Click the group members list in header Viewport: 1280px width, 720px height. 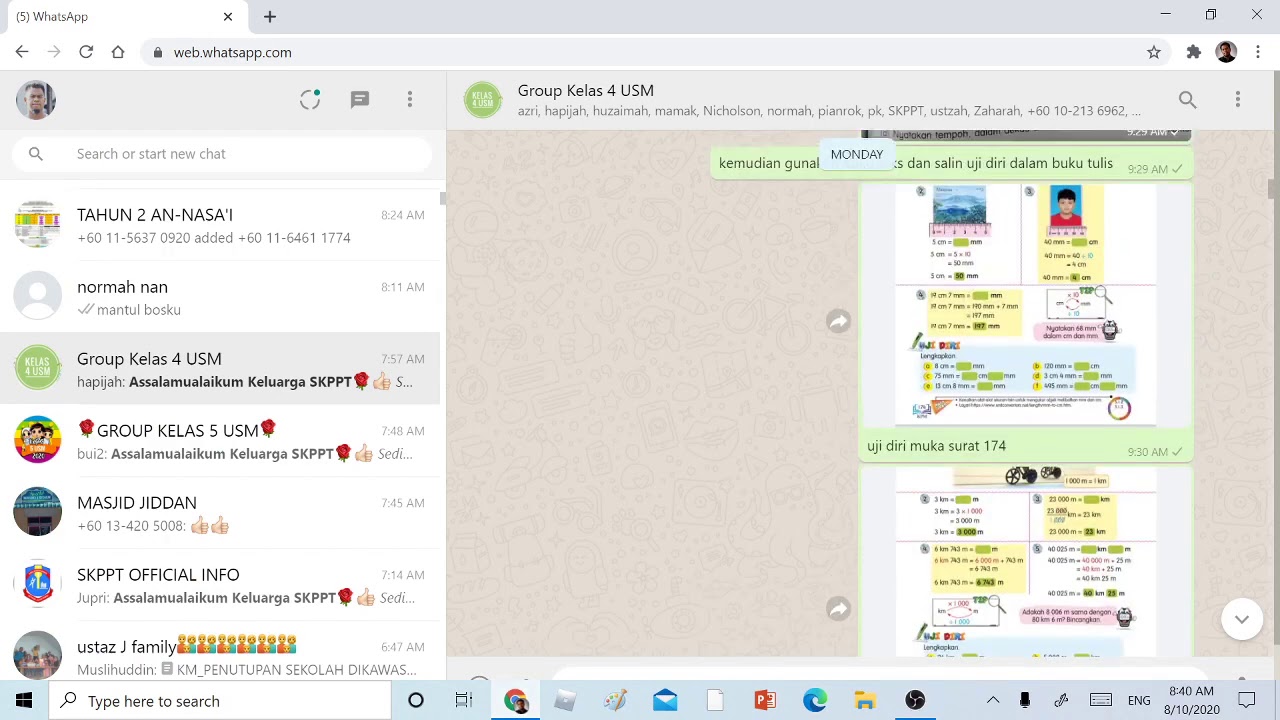pyautogui.click(x=829, y=111)
